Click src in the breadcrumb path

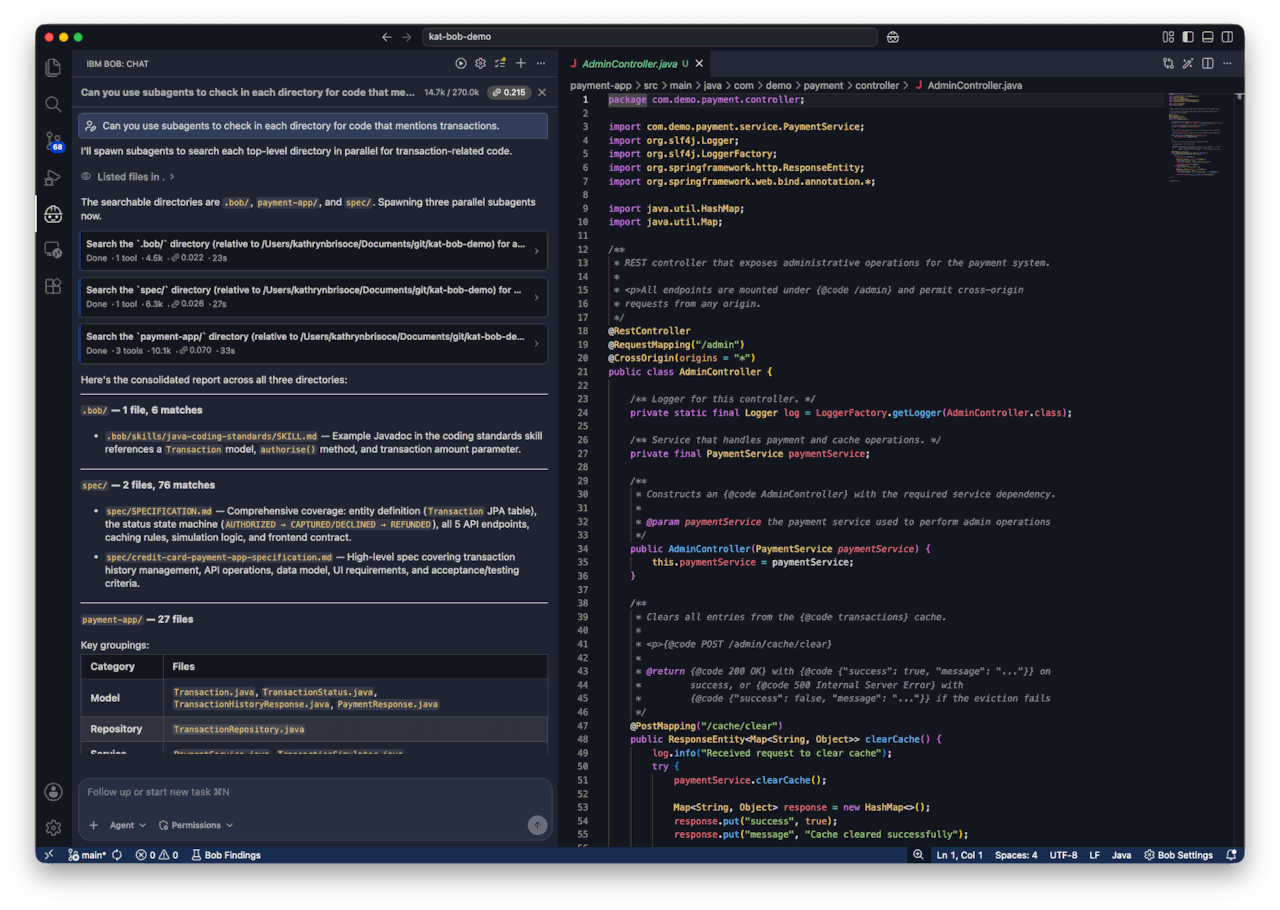[x=651, y=85]
